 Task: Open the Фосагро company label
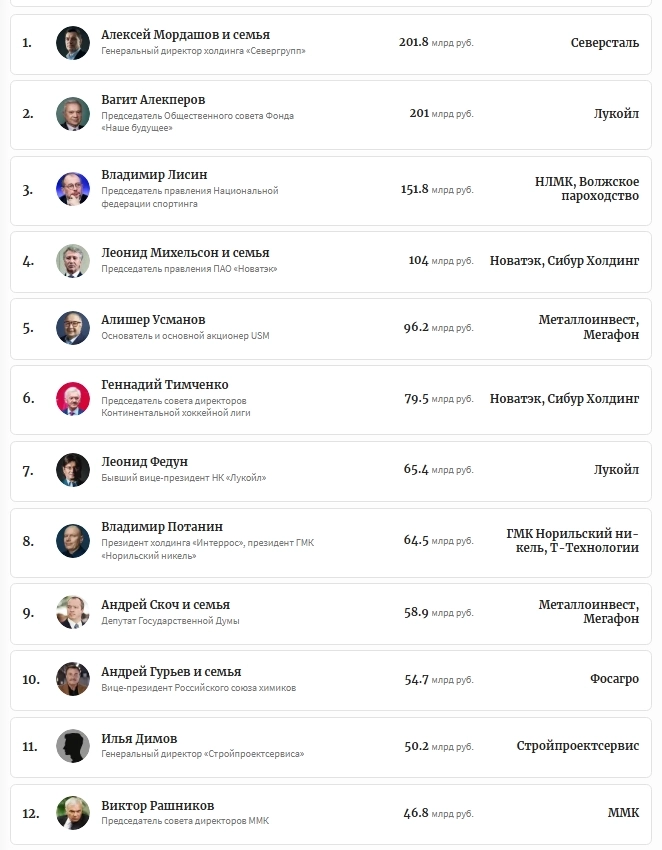(x=614, y=679)
